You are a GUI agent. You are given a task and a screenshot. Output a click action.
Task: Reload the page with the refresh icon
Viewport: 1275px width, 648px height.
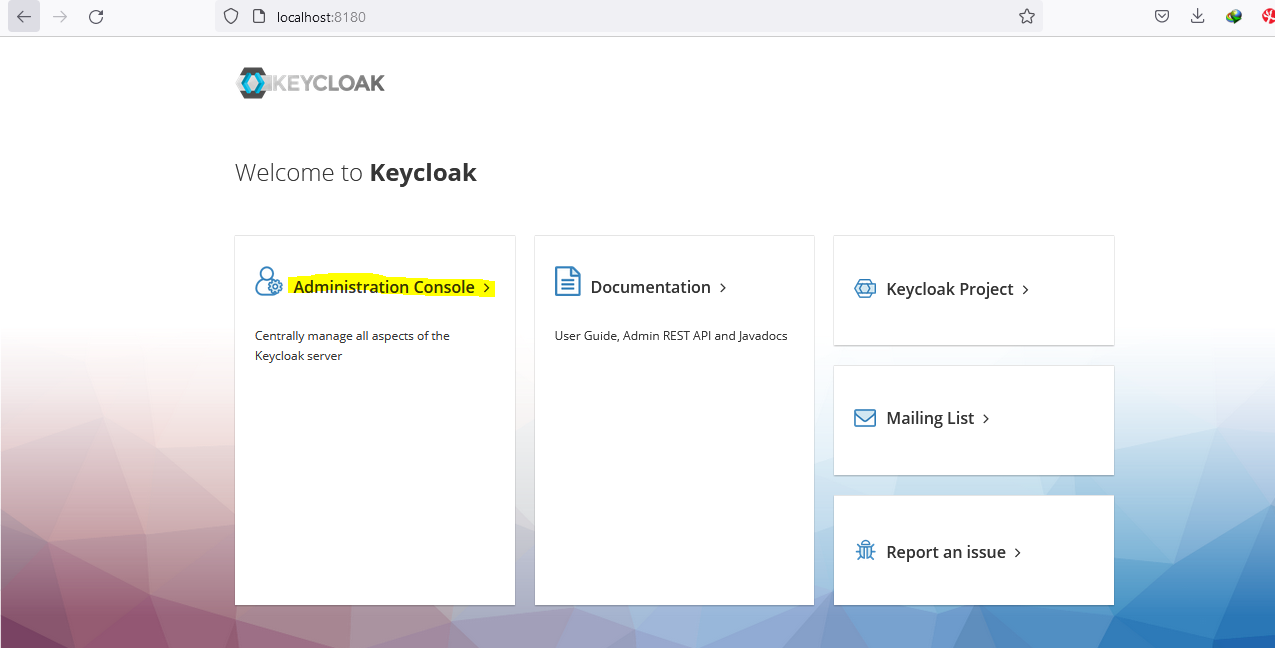[x=96, y=16]
